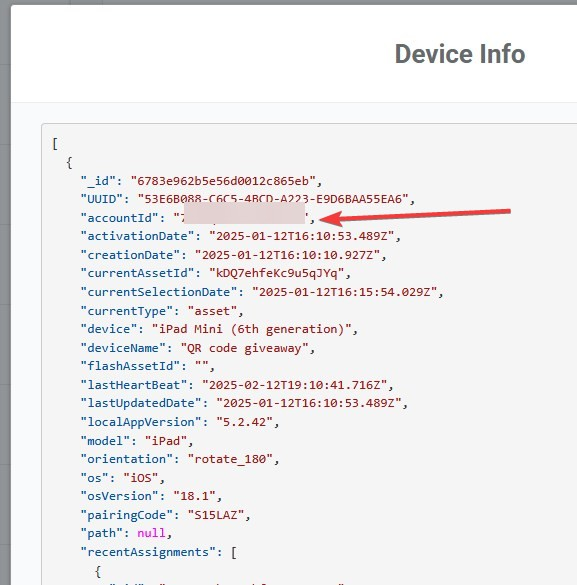The height and width of the screenshot is (585, 577).
Task: Click the currentAssetId value kDQ7ehfeKc9u5qJYq
Action: pyautogui.click(x=276, y=273)
